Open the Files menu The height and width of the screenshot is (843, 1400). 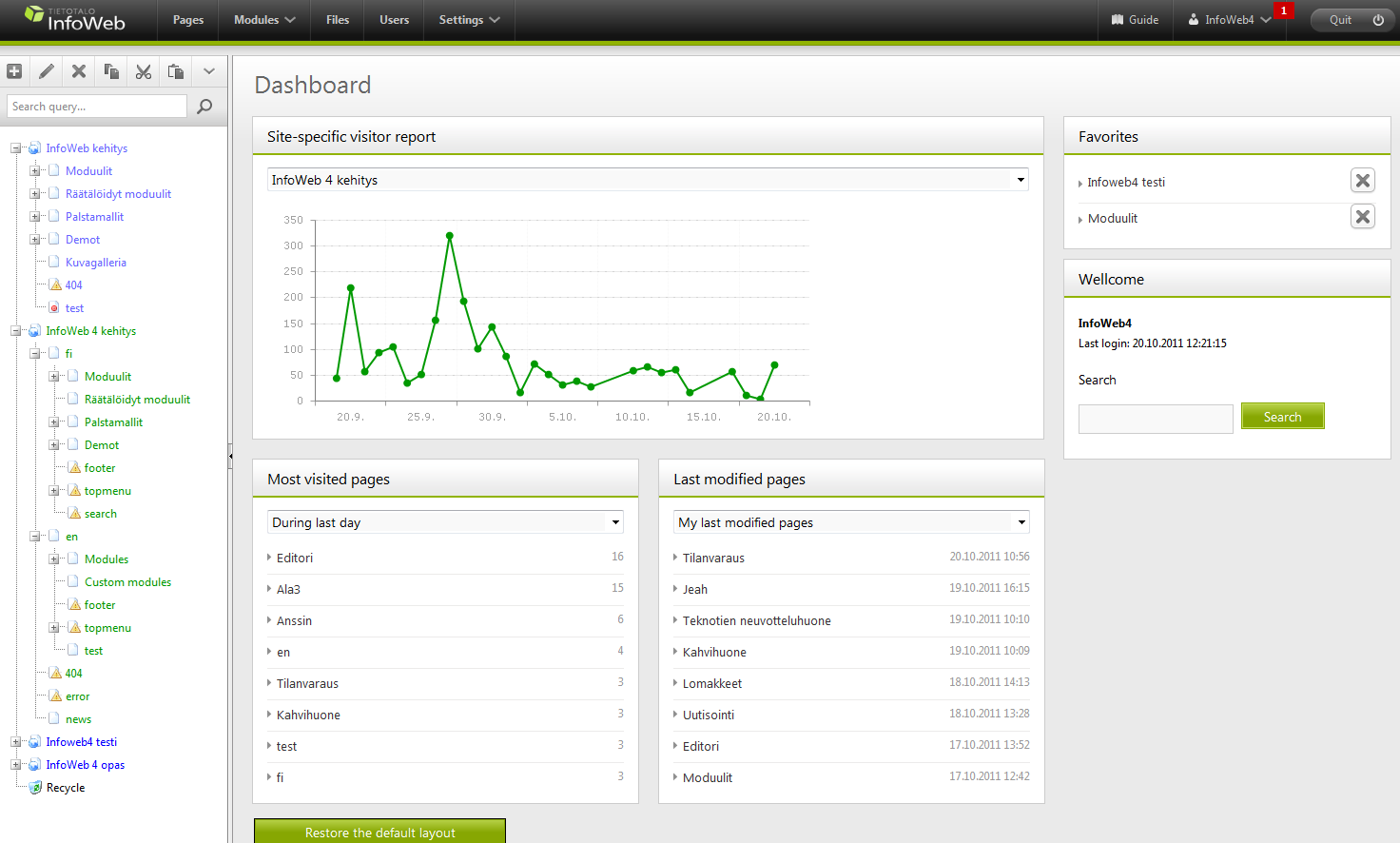click(338, 20)
